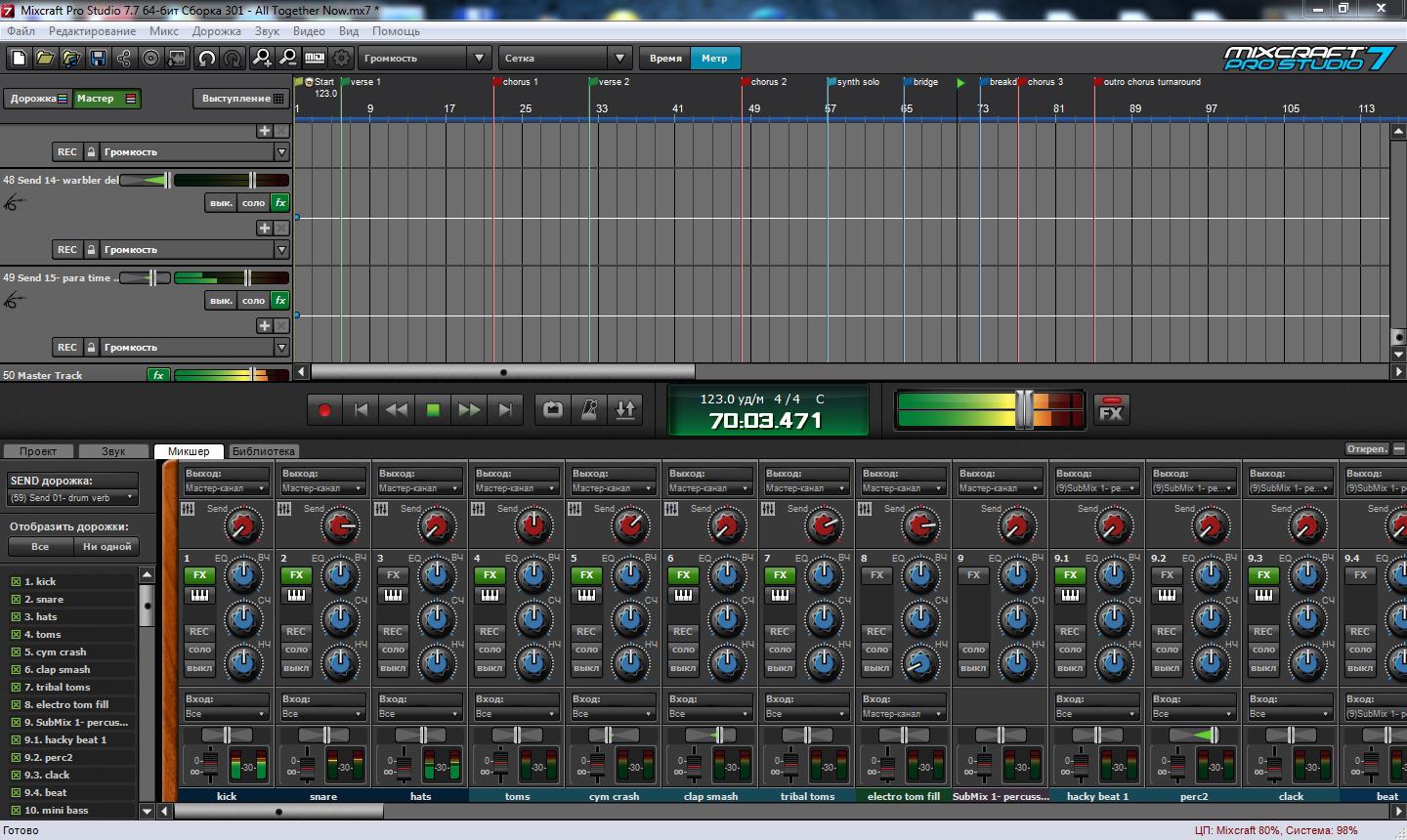Image resolution: width=1407 pixels, height=840 pixels.
Task: Open the Помощь menu
Action: click(x=395, y=31)
